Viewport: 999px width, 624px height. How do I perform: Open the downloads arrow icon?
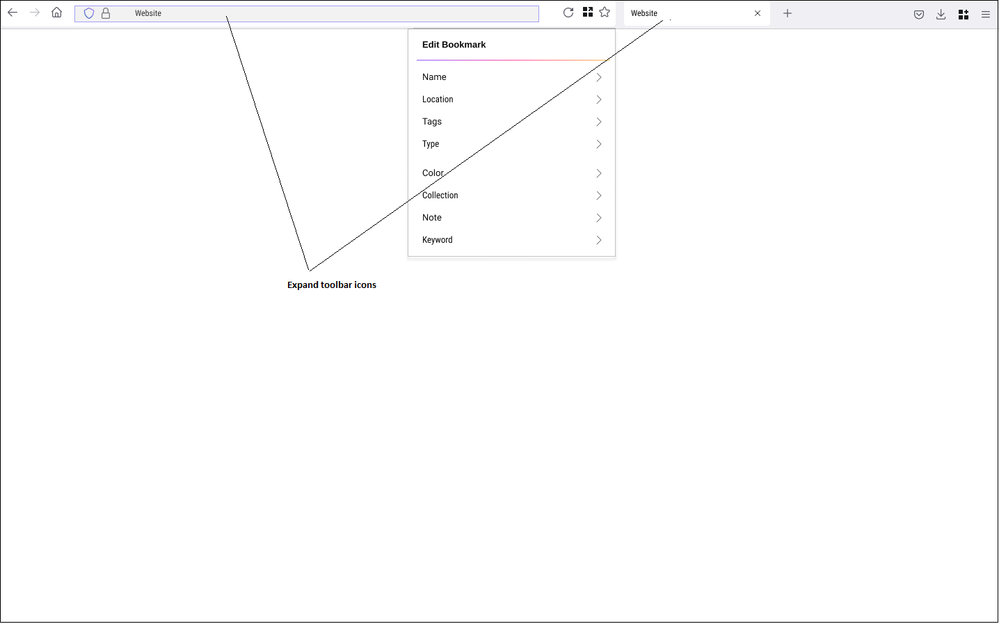coord(941,14)
